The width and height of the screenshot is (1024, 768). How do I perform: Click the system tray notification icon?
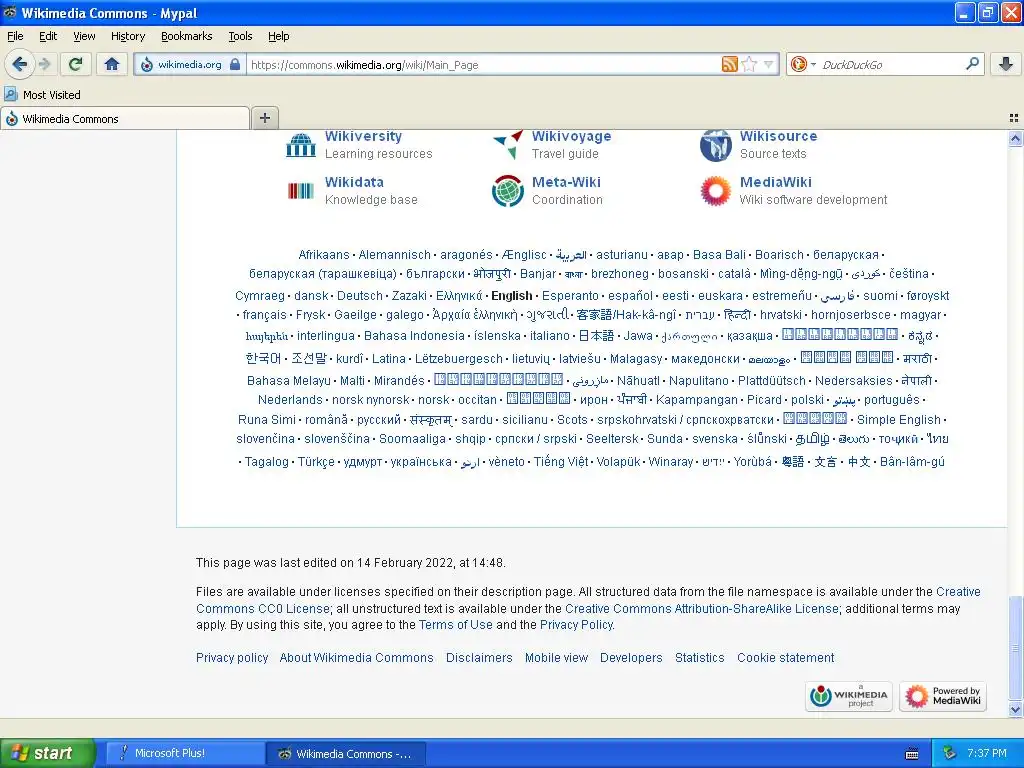[950, 753]
